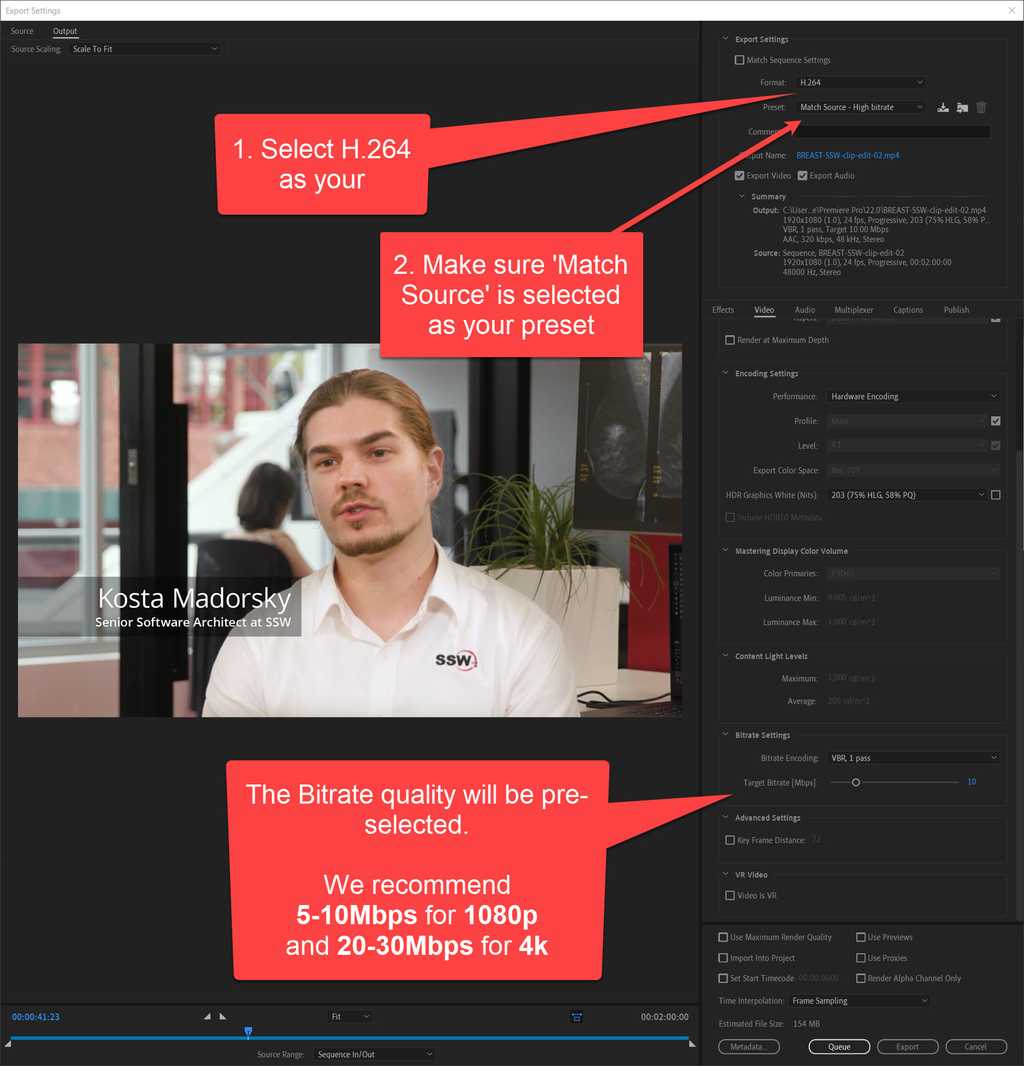Save the current export preset
1024x1066 pixels.
coord(942,107)
